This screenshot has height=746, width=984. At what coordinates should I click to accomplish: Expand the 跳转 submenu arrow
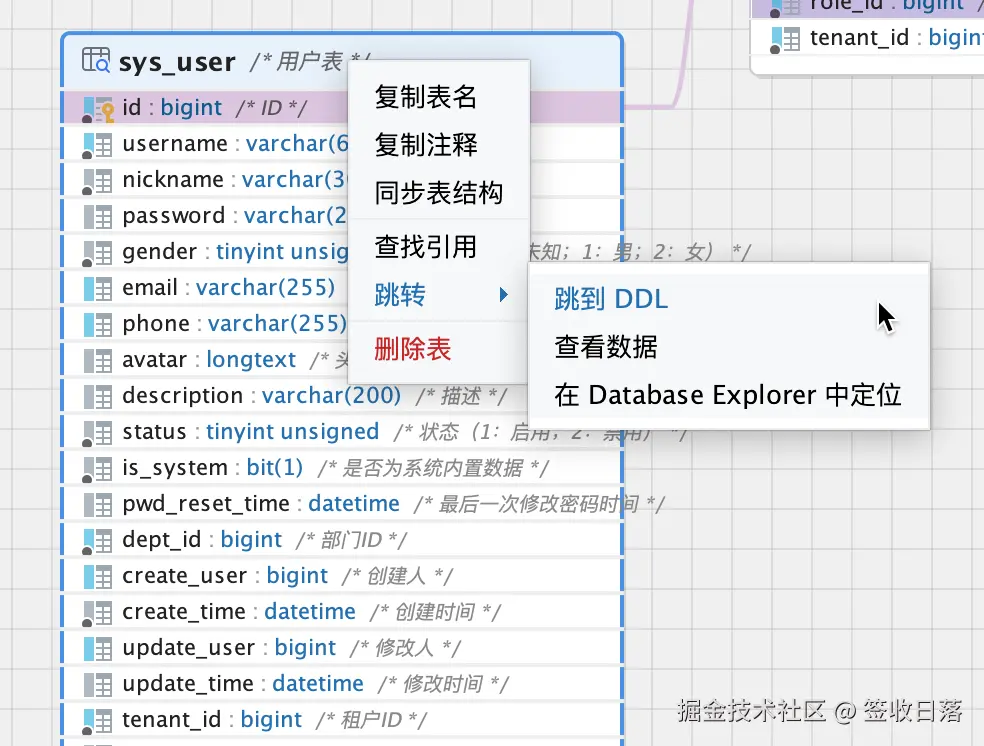(503, 294)
